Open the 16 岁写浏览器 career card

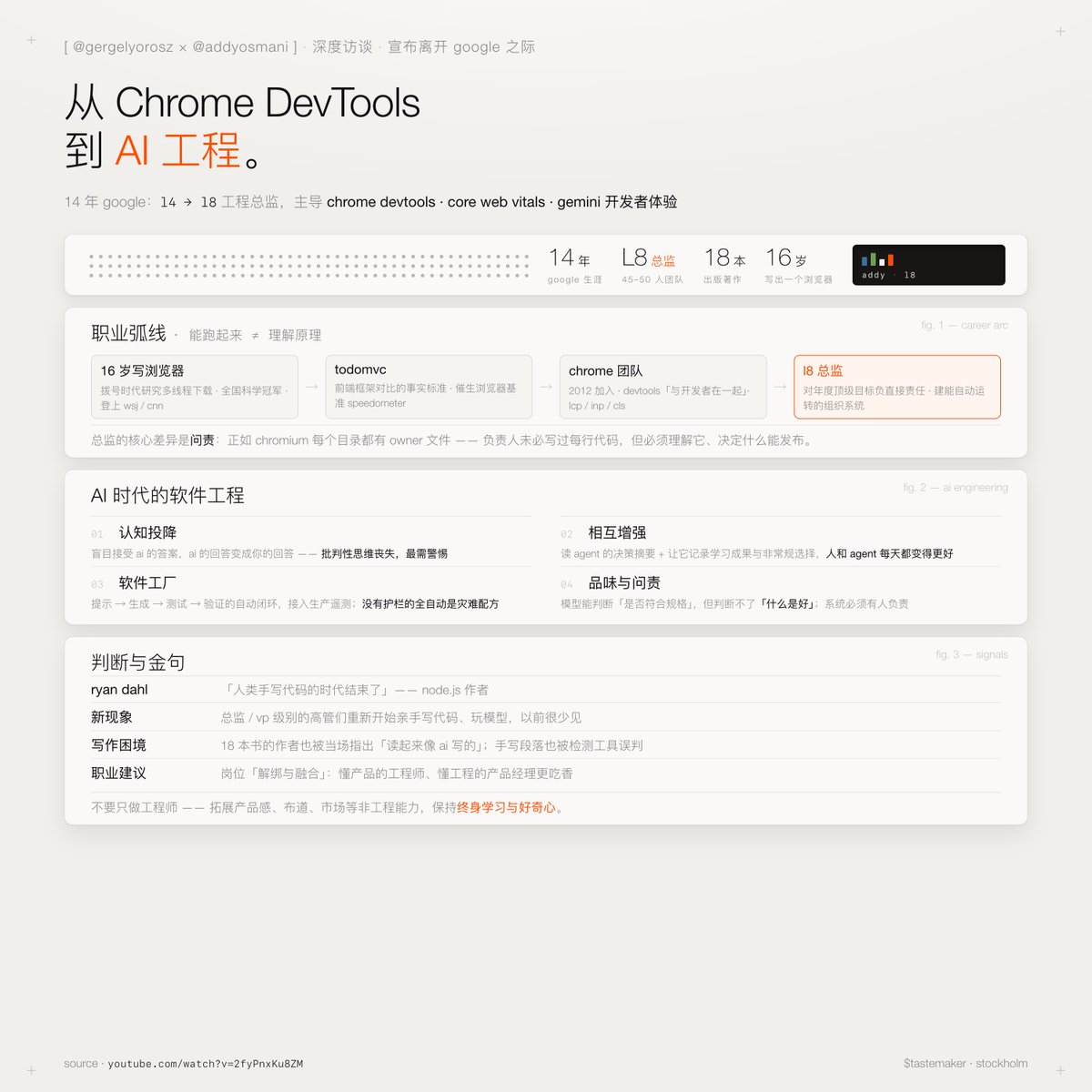[195, 387]
